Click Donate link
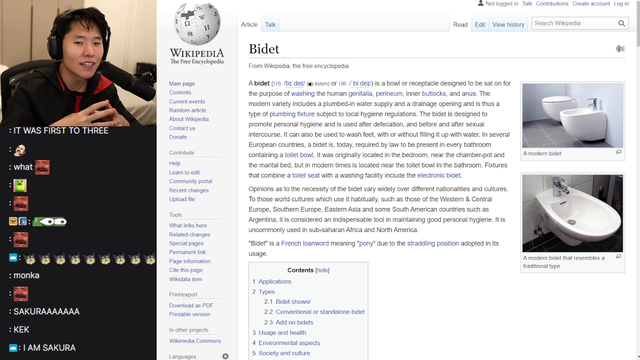 click(178, 137)
